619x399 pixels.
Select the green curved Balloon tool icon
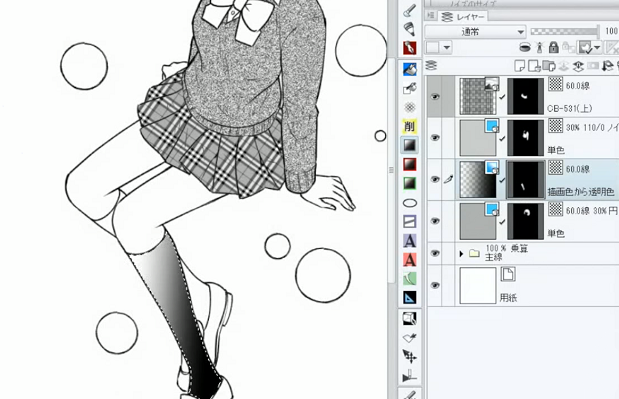(x=410, y=279)
